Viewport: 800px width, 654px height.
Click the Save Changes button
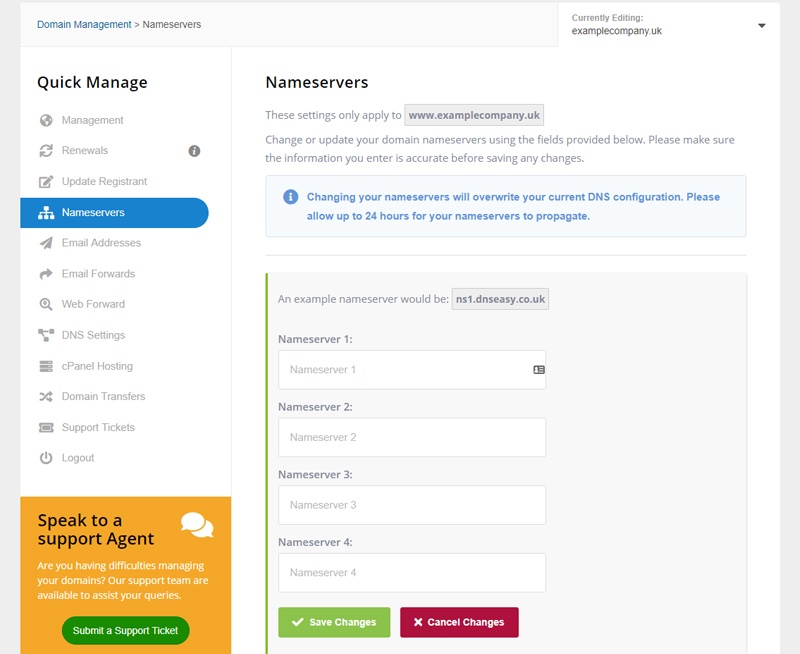click(x=334, y=622)
